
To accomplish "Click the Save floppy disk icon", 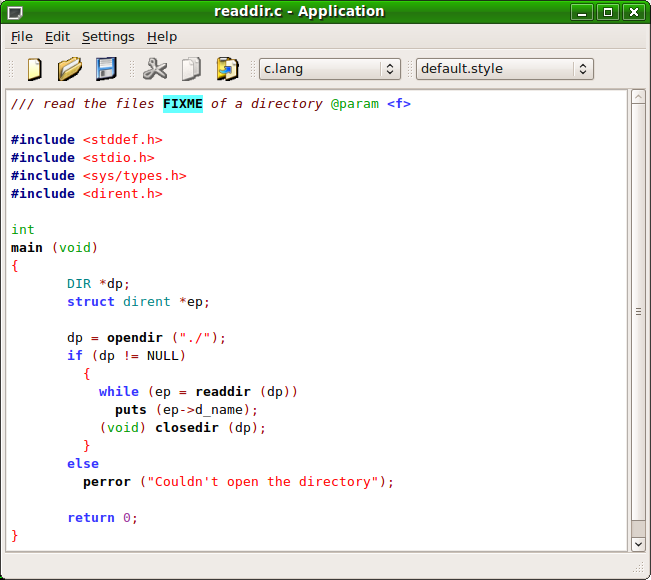I will (106, 69).
